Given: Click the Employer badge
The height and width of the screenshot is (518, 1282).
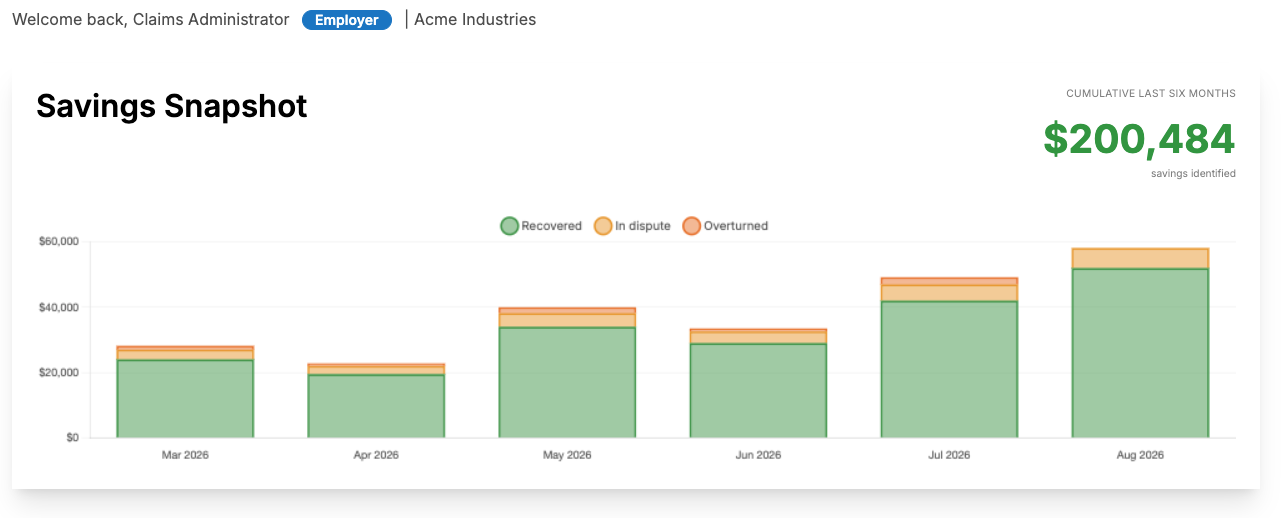Looking at the screenshot, I should (347, 20).
